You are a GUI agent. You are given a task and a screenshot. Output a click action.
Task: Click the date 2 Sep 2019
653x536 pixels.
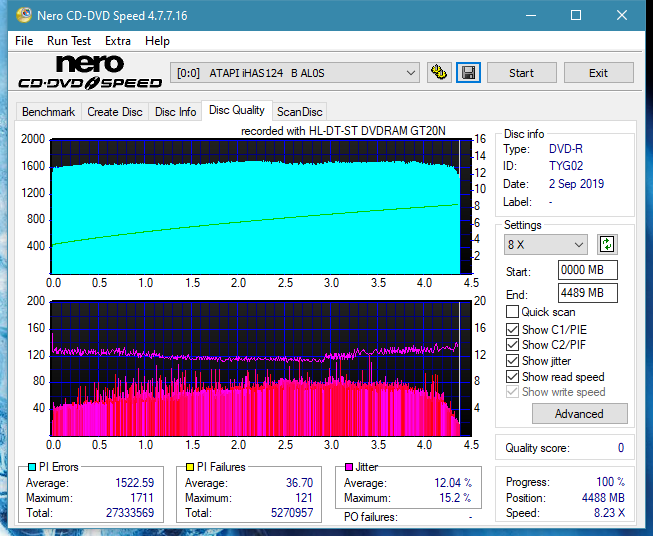tap(576, 184)
